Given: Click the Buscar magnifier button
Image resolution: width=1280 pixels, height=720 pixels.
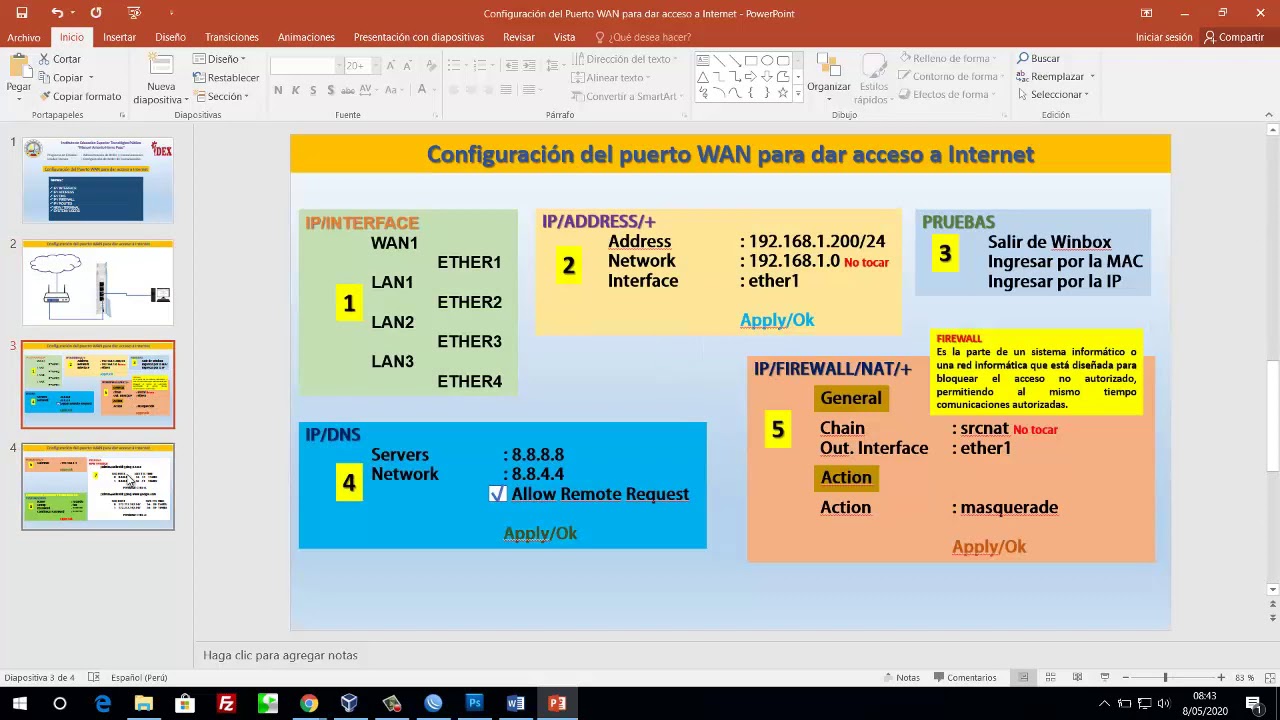Looking at the screenshot, I should point(1038,59).
